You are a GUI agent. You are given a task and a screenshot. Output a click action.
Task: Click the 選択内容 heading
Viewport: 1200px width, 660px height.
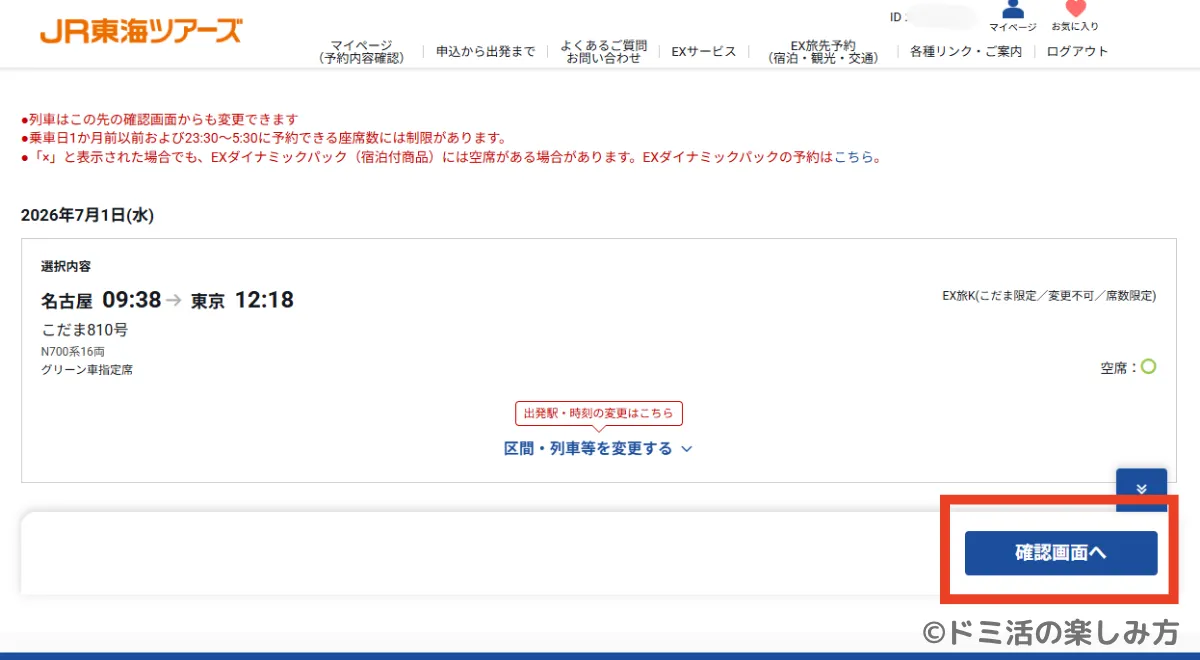66,266
